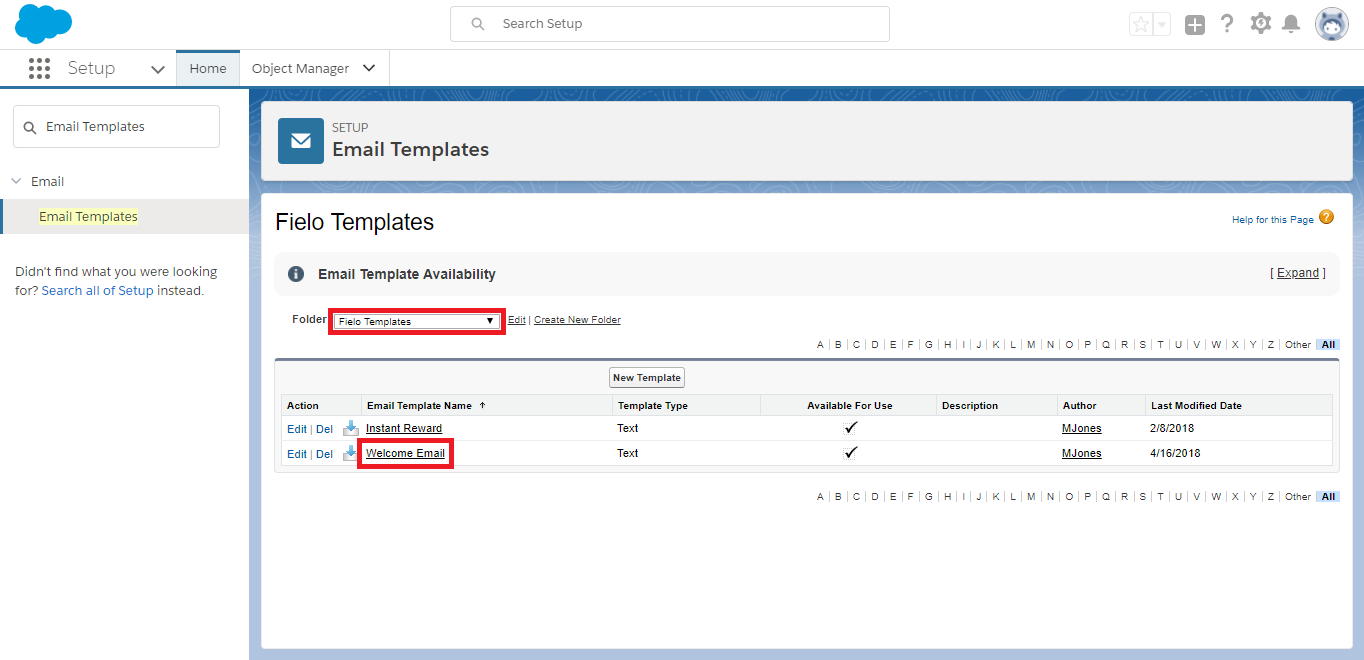Viewport: 1364px width, 660px height.
Task: Click Create New Folder link
Action: 577,320
